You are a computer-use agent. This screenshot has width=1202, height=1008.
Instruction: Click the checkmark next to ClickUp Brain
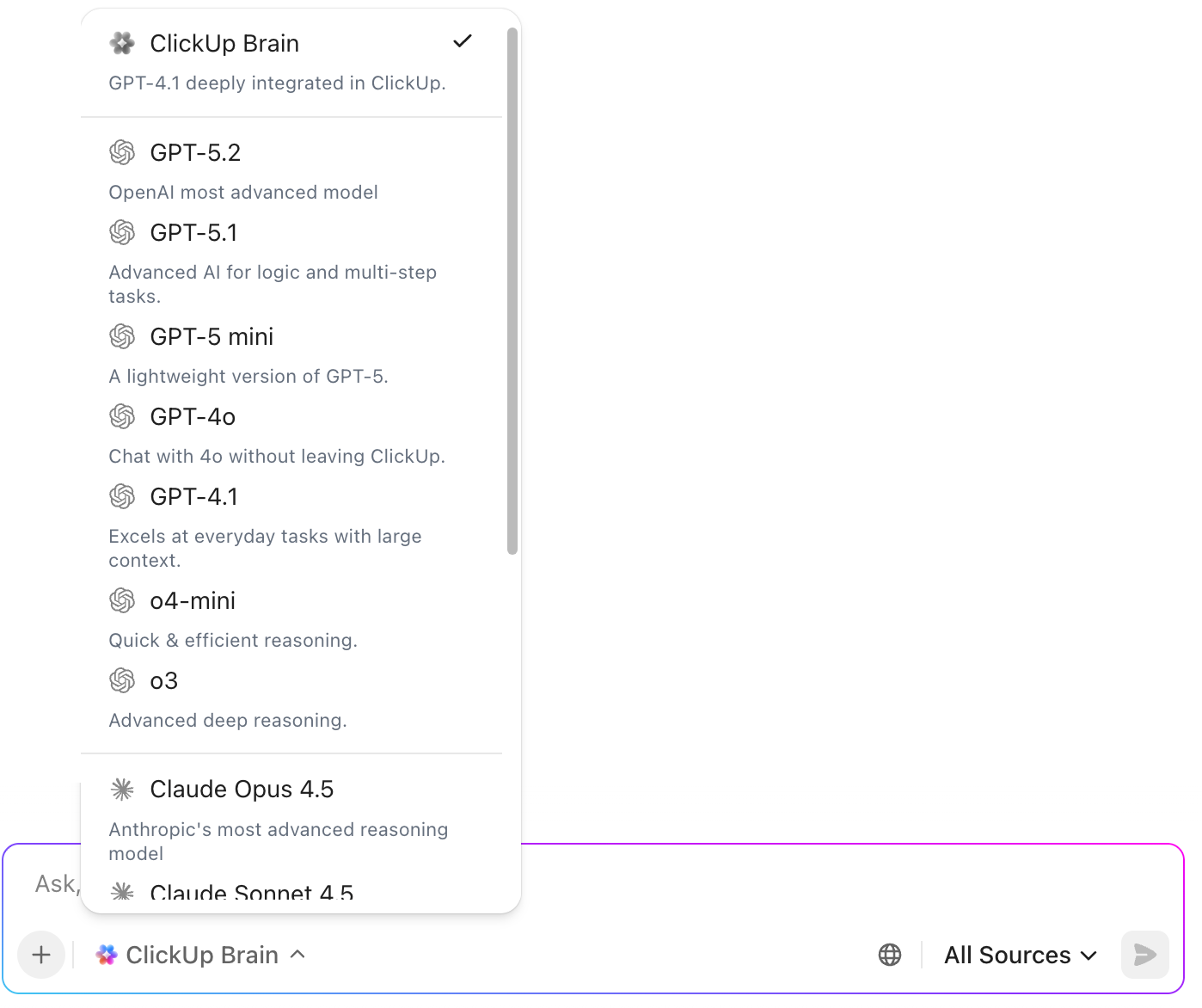click(463, 40)
